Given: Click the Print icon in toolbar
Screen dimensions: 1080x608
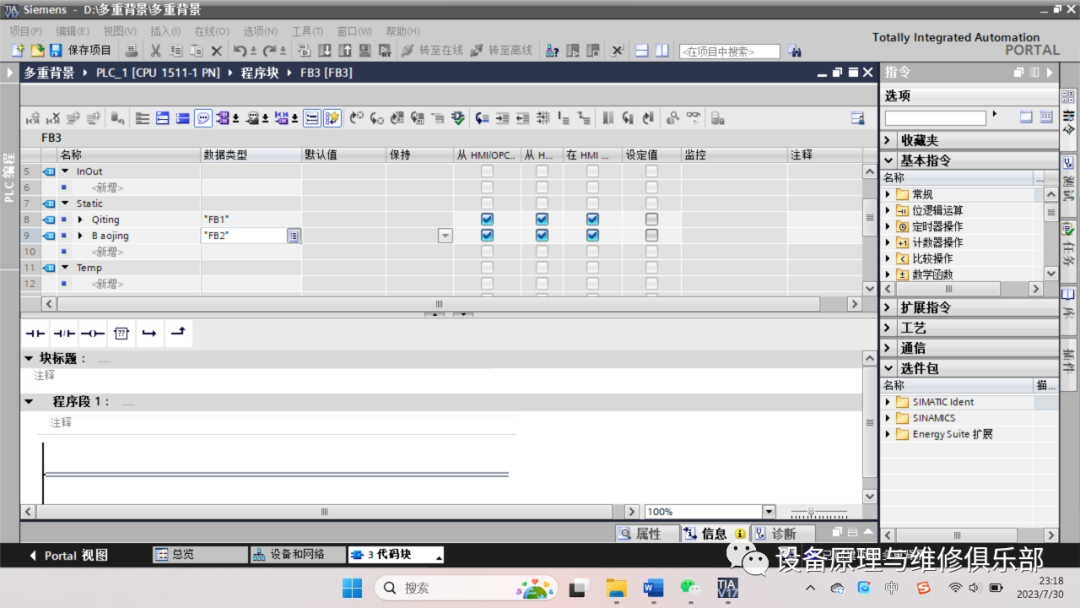Looking at the screenshot, I should tap(131, 50).
